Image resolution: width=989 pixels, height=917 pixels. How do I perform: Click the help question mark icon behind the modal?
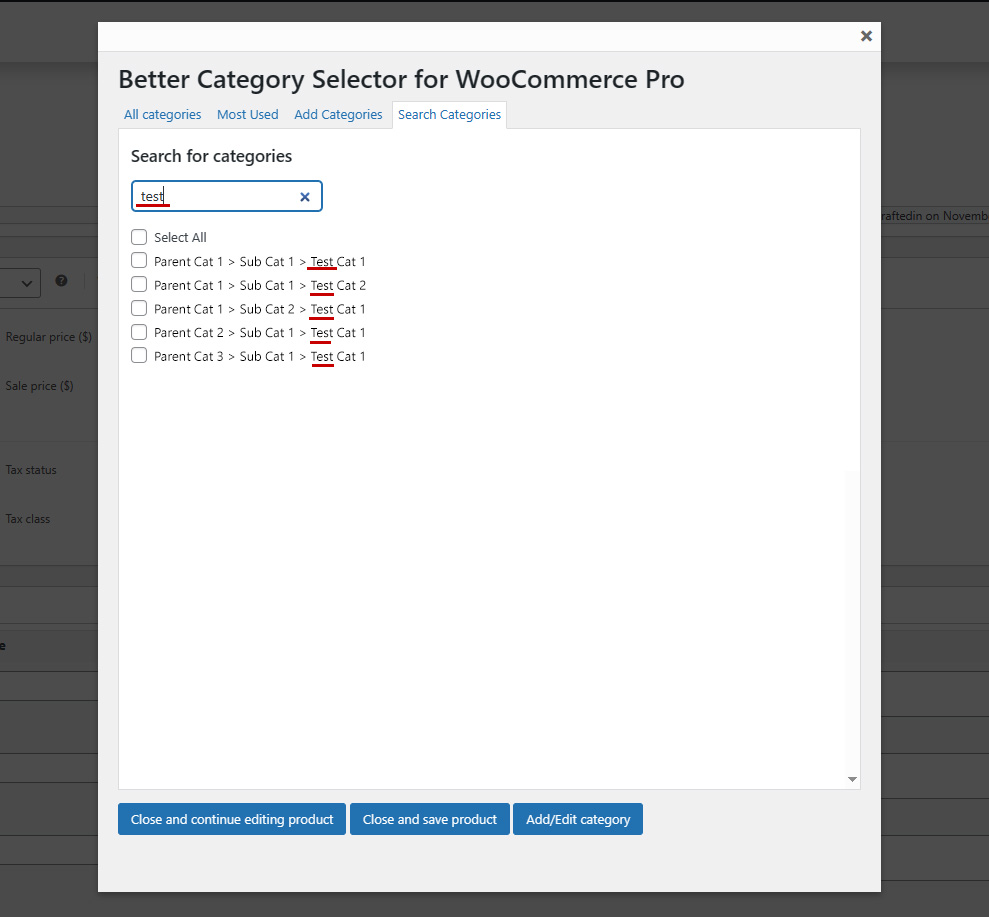[61, 281]
